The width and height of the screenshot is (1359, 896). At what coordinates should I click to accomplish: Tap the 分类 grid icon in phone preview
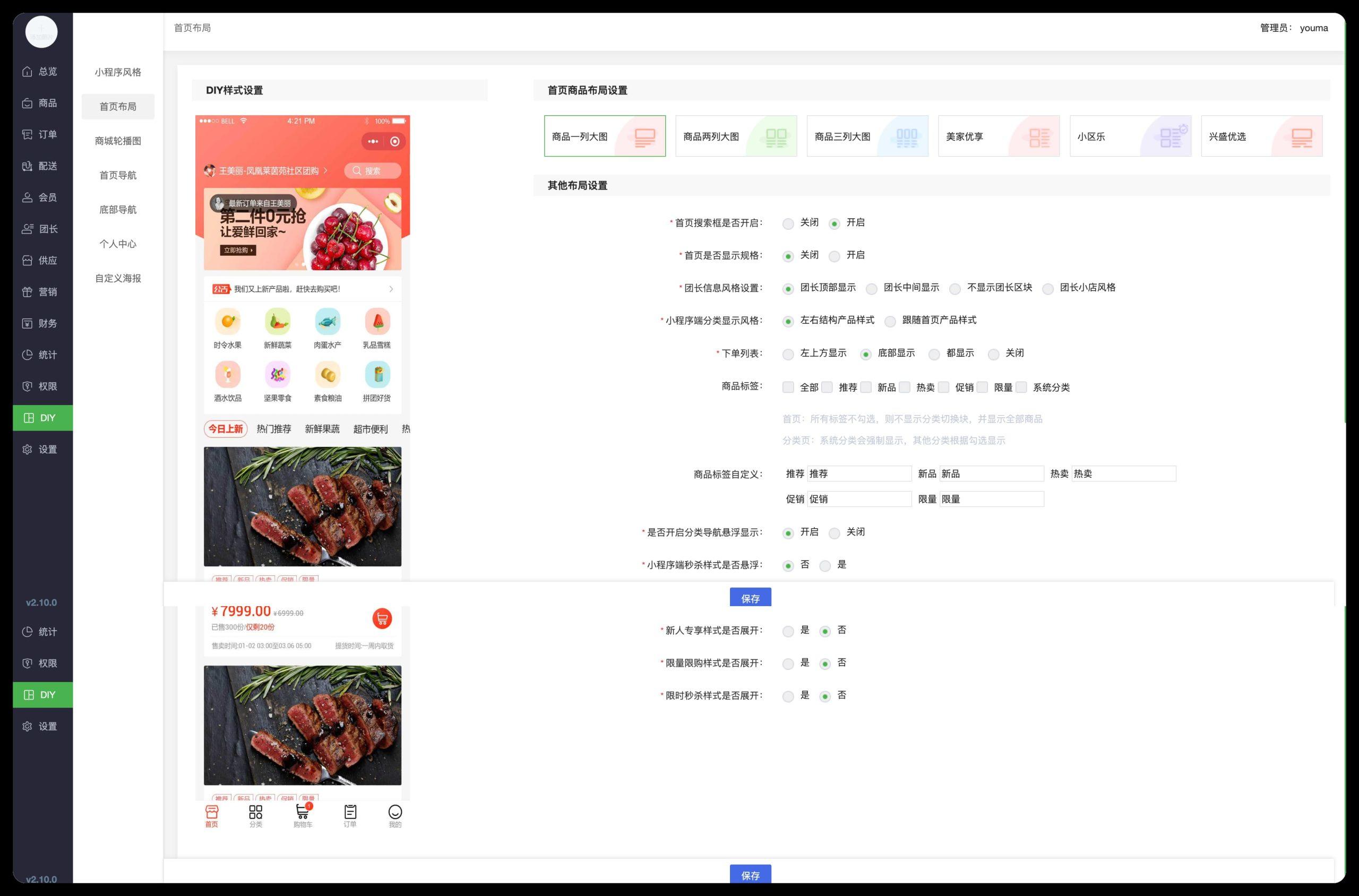click(x=255, y=812)
